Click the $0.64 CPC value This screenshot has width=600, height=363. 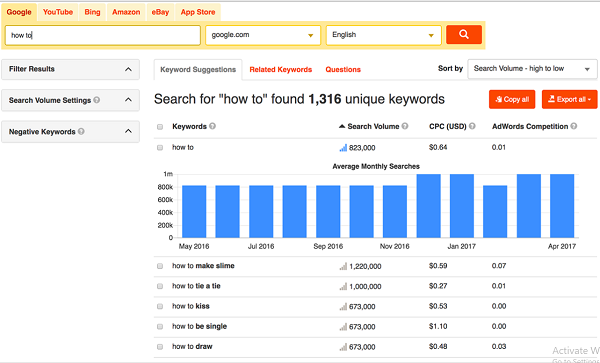click(x=438, y=147)
